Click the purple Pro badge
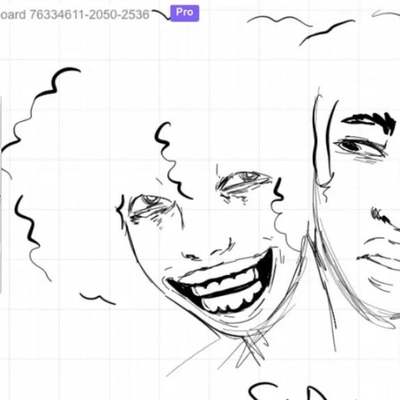Screen dimensions: 400x400 pos(185,13)
